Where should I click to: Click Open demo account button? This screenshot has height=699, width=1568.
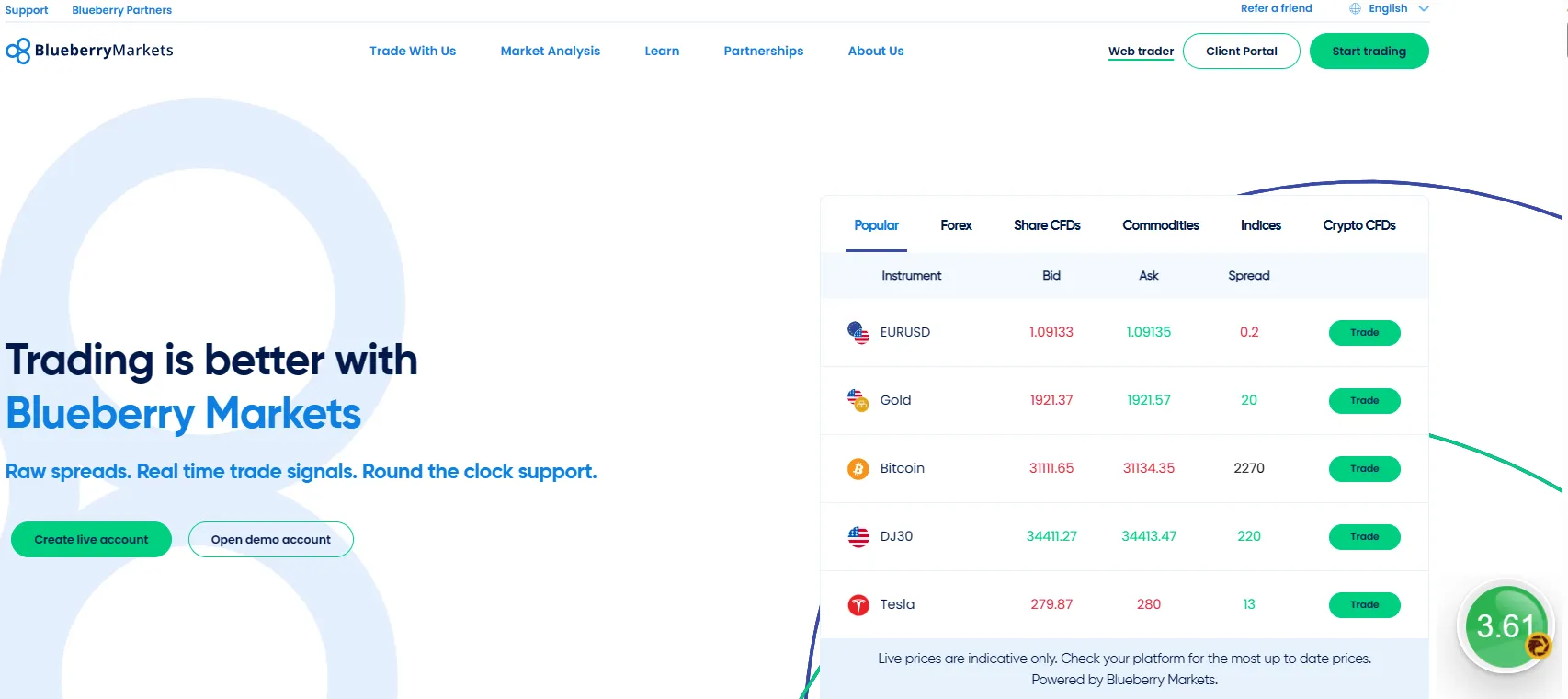[270, 539]
